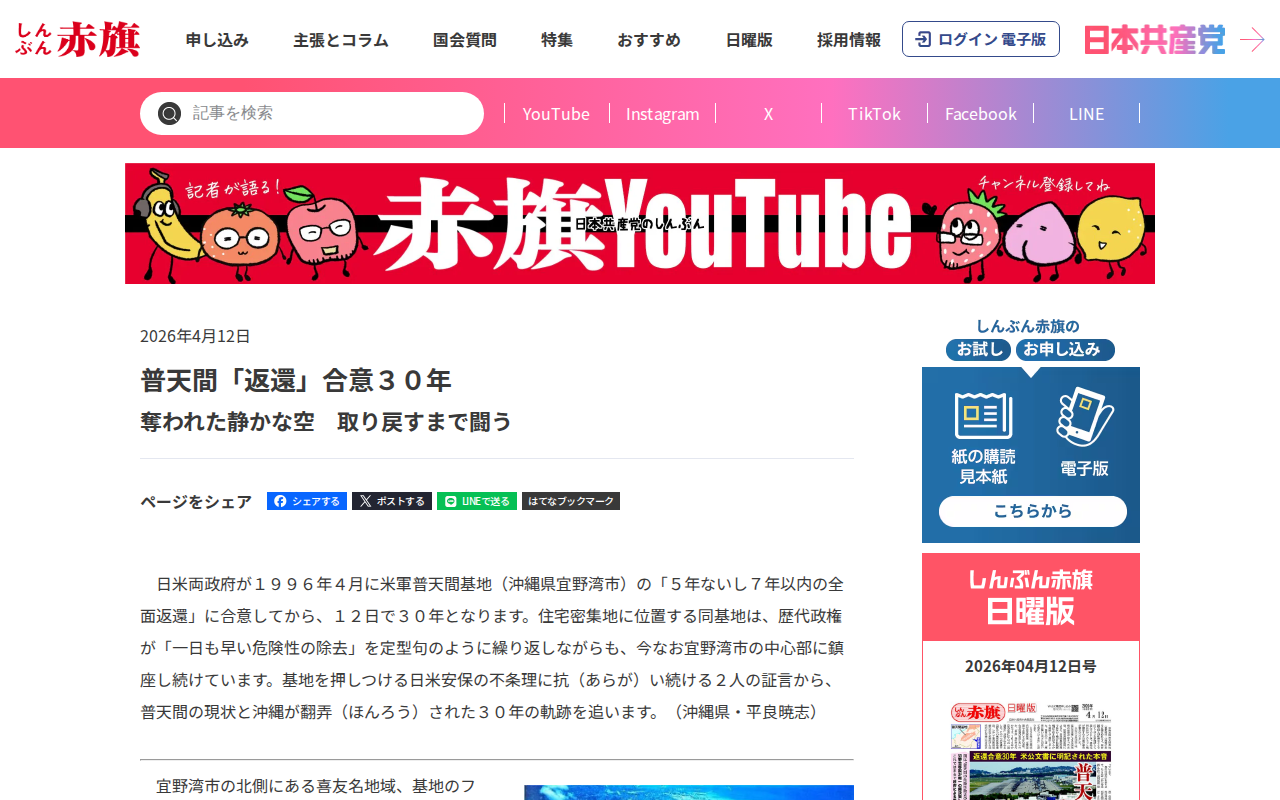Click the 赤旗YouTube banner
1280x800 pixels.
click(x=640, y=223)
